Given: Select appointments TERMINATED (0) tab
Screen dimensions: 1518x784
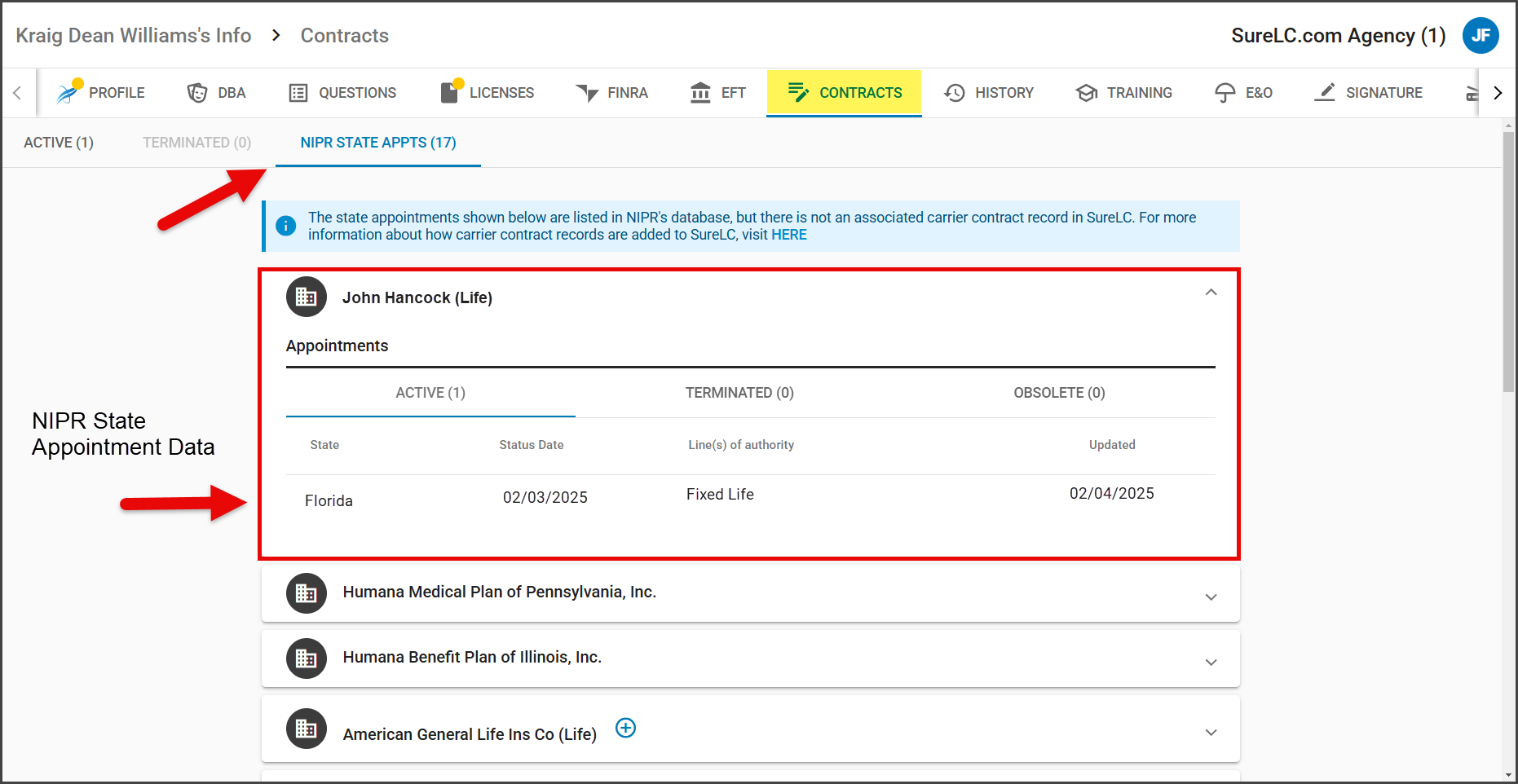Looking at the screenshot, I should [x=739, y=393].
